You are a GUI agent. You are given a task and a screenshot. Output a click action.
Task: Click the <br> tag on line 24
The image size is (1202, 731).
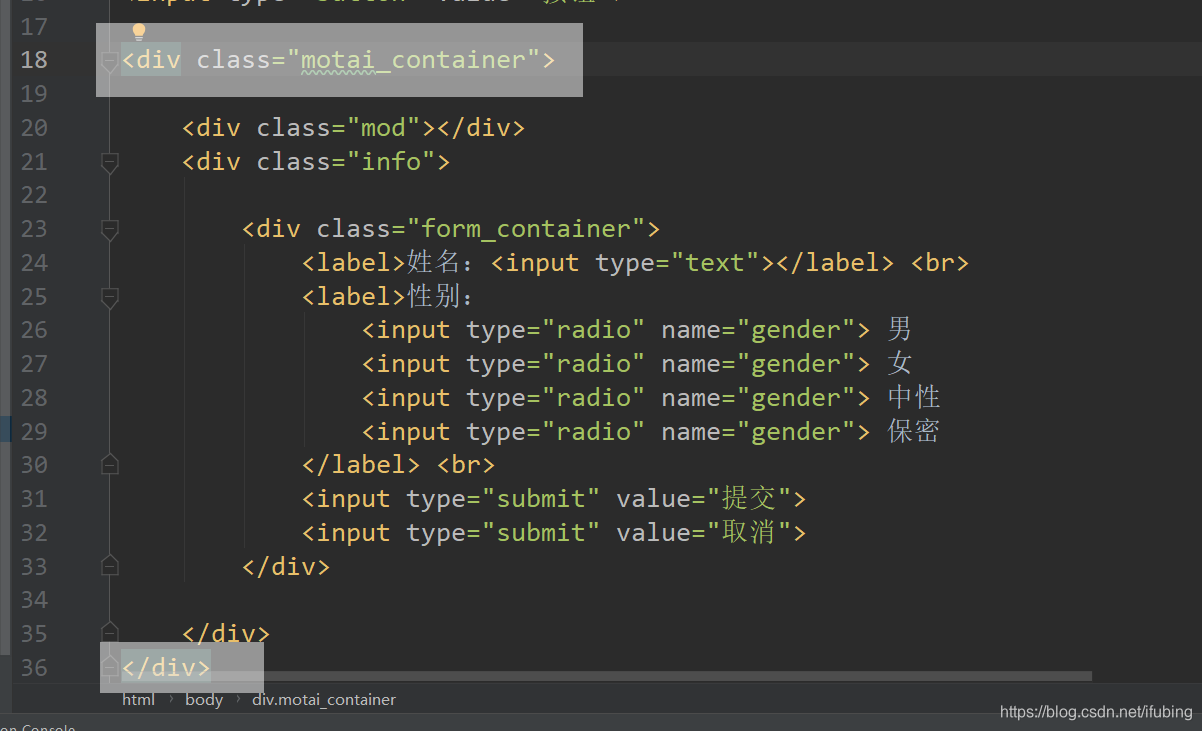(x=940, y=263)
